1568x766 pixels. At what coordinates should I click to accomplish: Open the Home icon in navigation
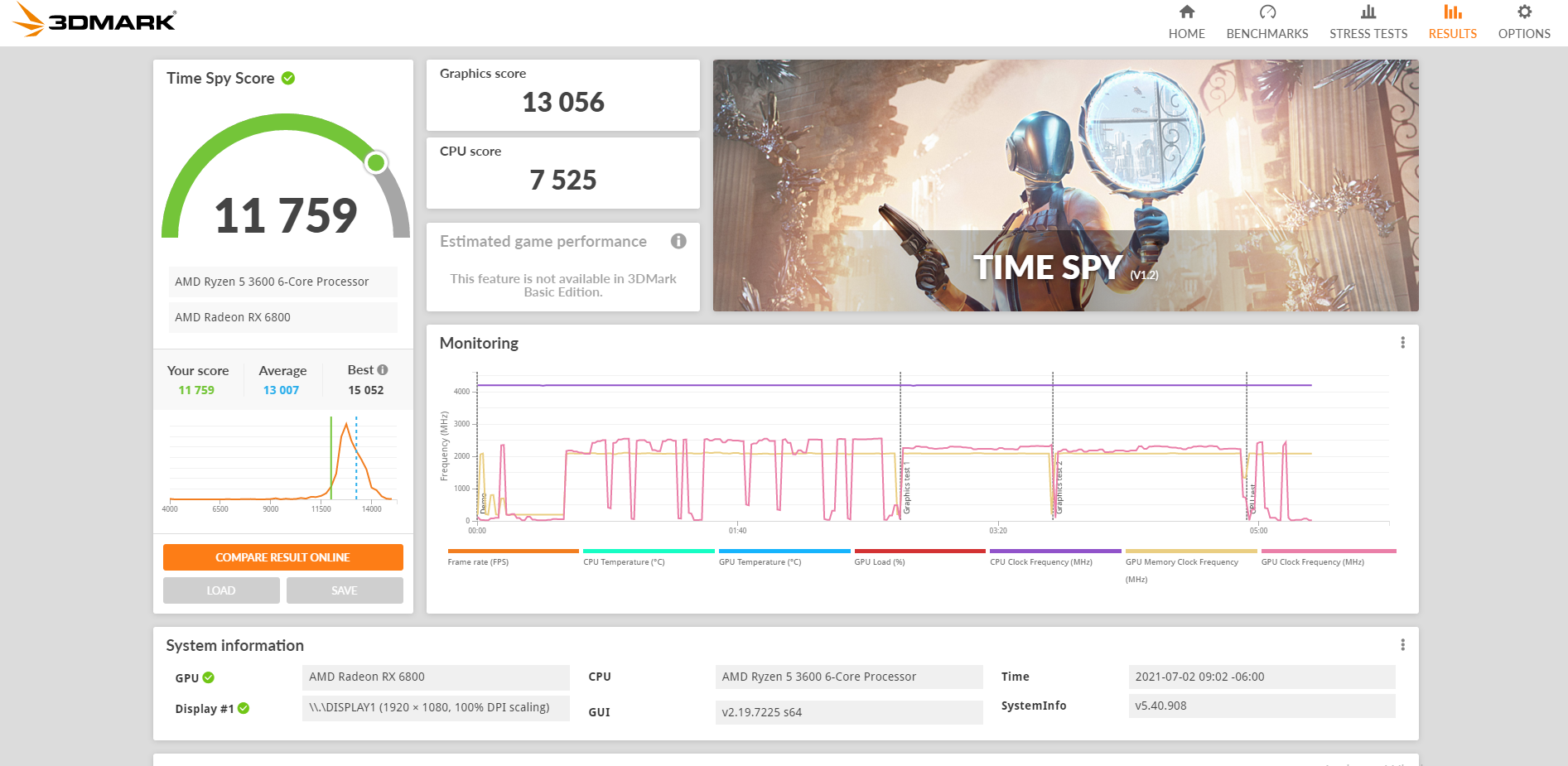point(1187,12)
